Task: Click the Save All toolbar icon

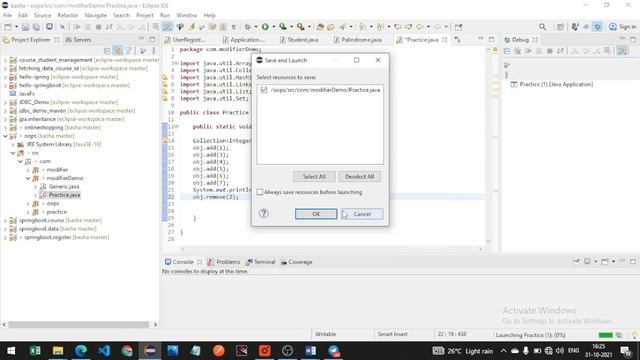Action: pyautogui.click(x=36, y=27)
